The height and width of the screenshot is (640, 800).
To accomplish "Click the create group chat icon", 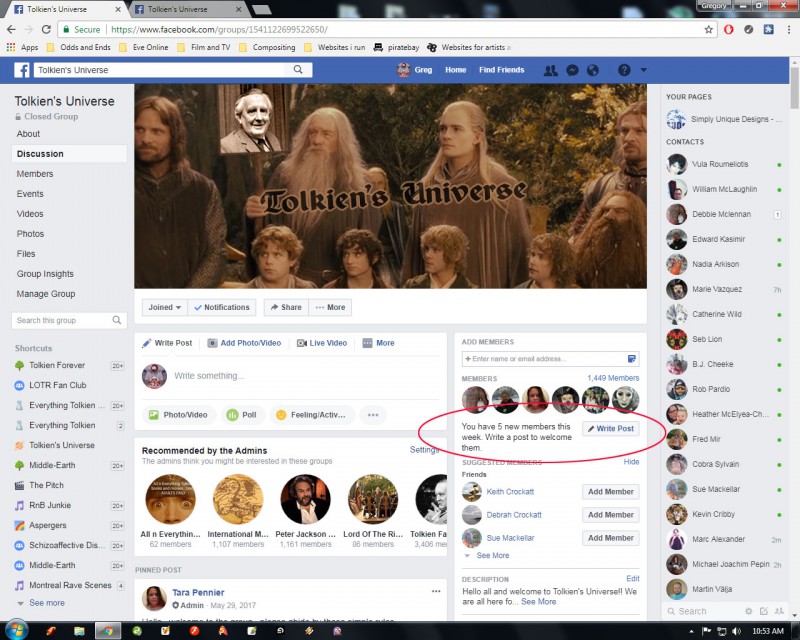I will tap(779, 611).
